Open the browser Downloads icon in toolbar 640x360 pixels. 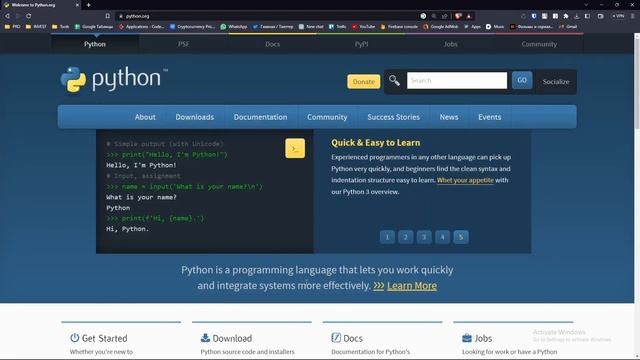coord(576,16)
